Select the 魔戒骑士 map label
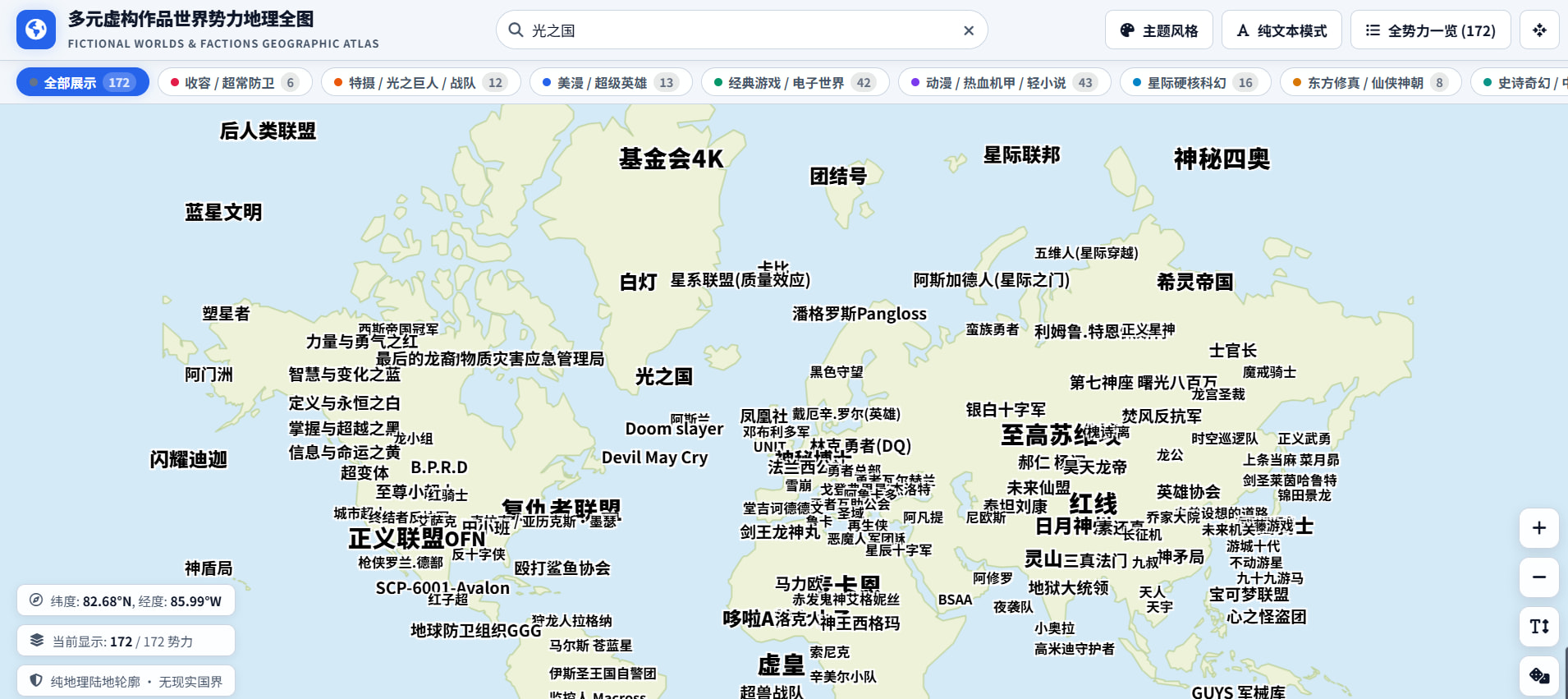Image resolution: width=1568 pixels, height=699 pixels. (x=1269, y=372)
